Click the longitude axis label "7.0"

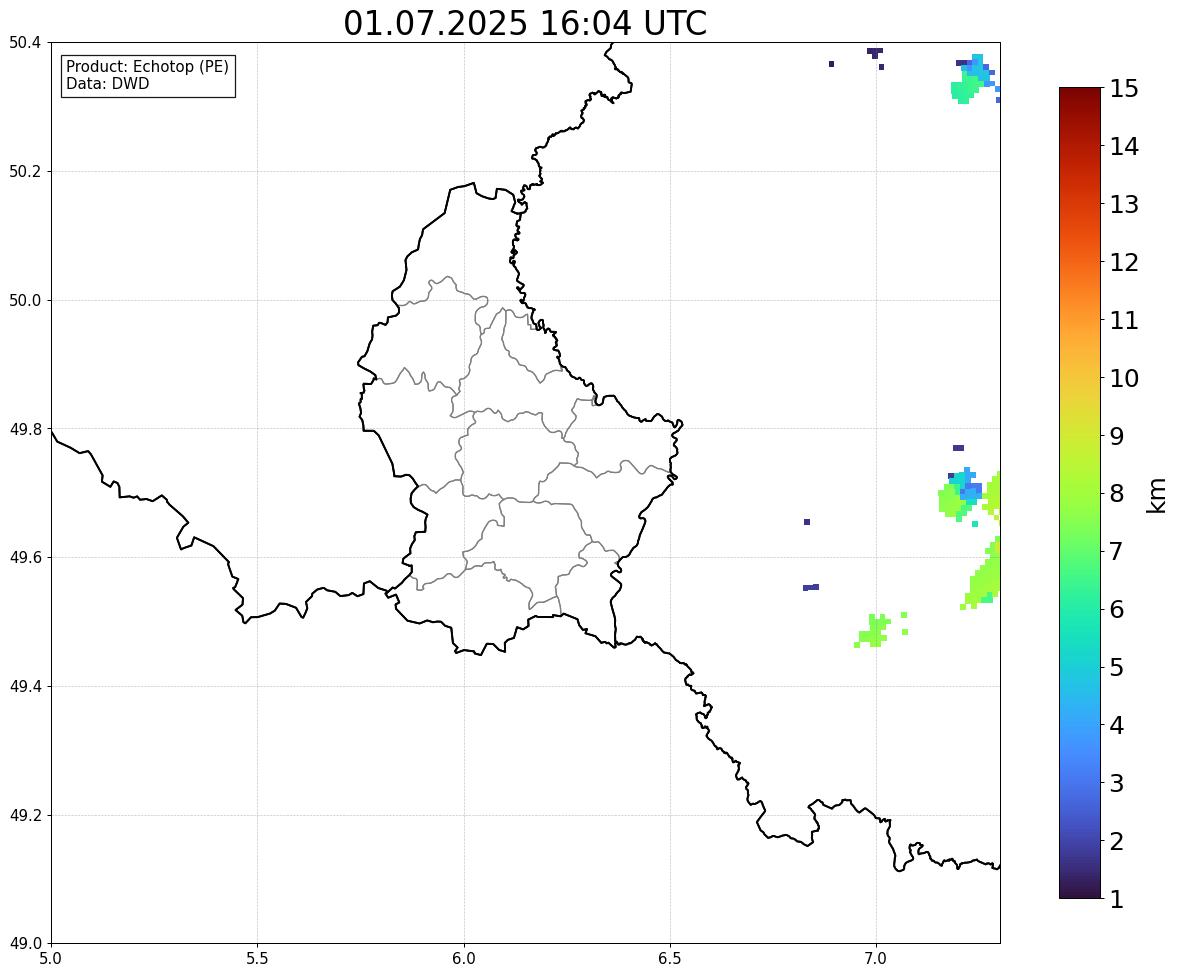pos(876,959)
